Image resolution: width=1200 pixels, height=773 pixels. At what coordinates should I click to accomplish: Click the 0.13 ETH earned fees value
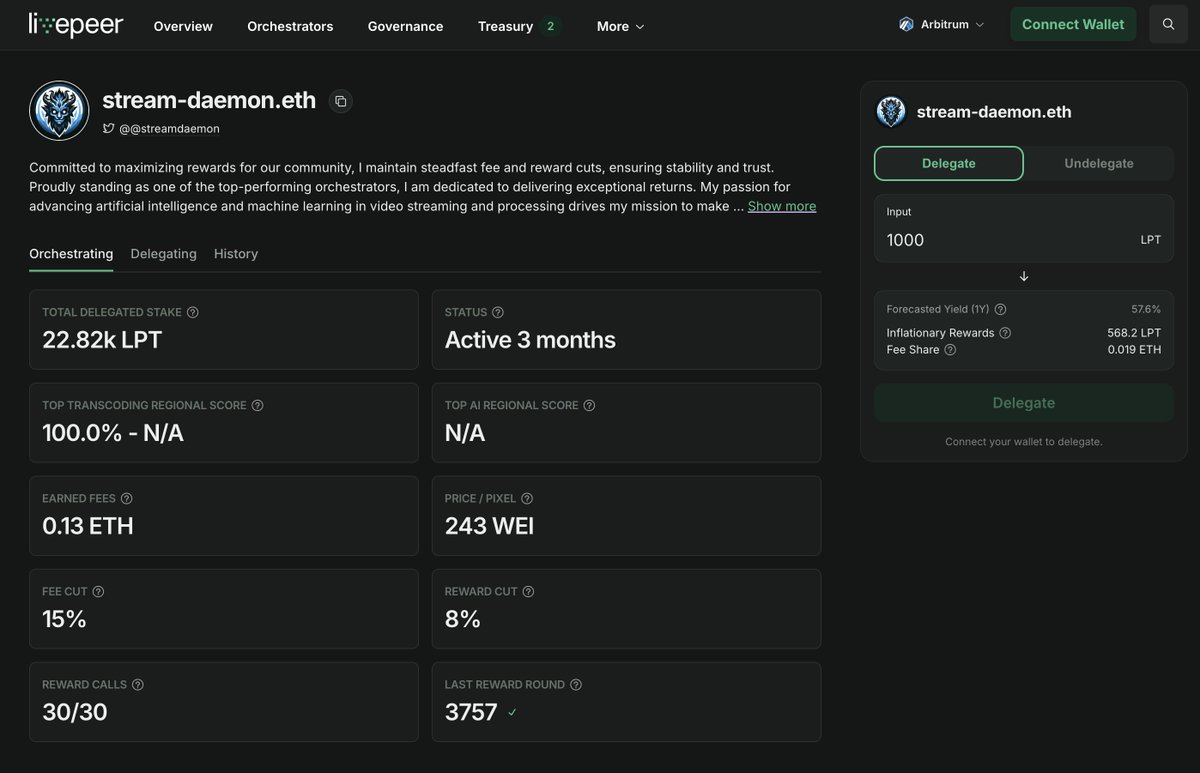pos(88,526)
